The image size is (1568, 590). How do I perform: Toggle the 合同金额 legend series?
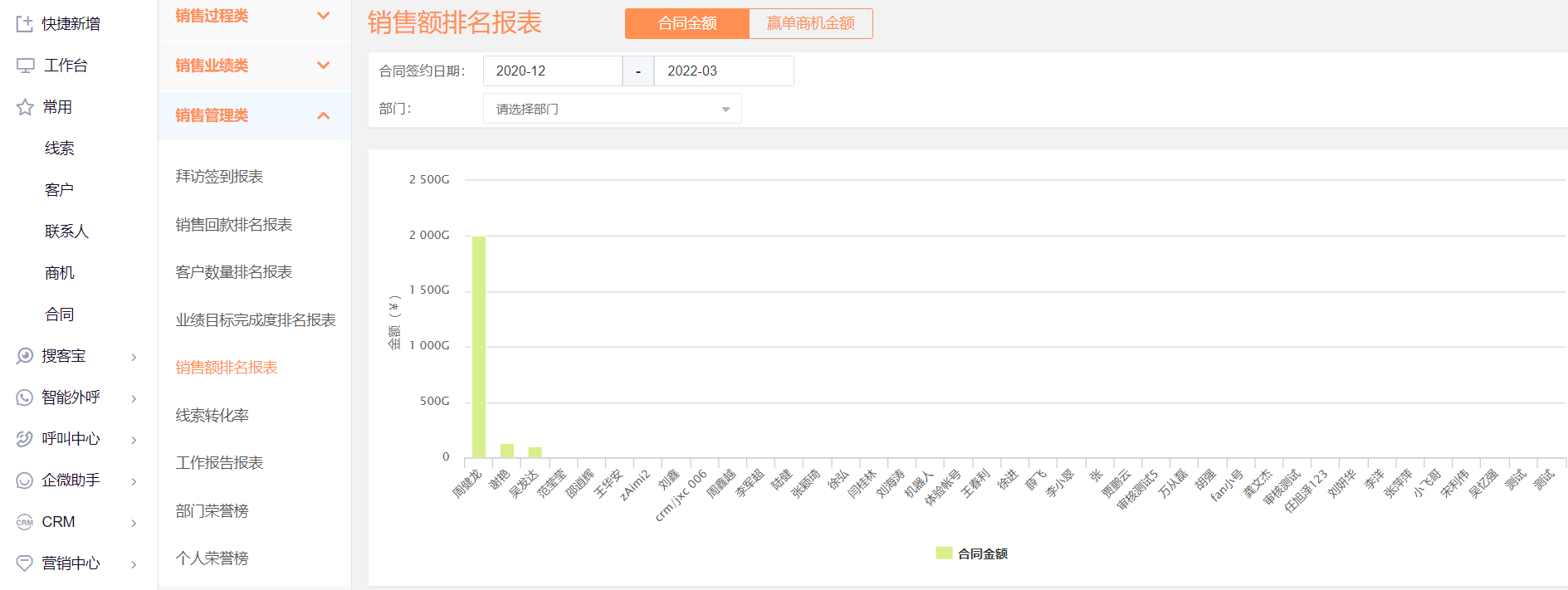971,553
